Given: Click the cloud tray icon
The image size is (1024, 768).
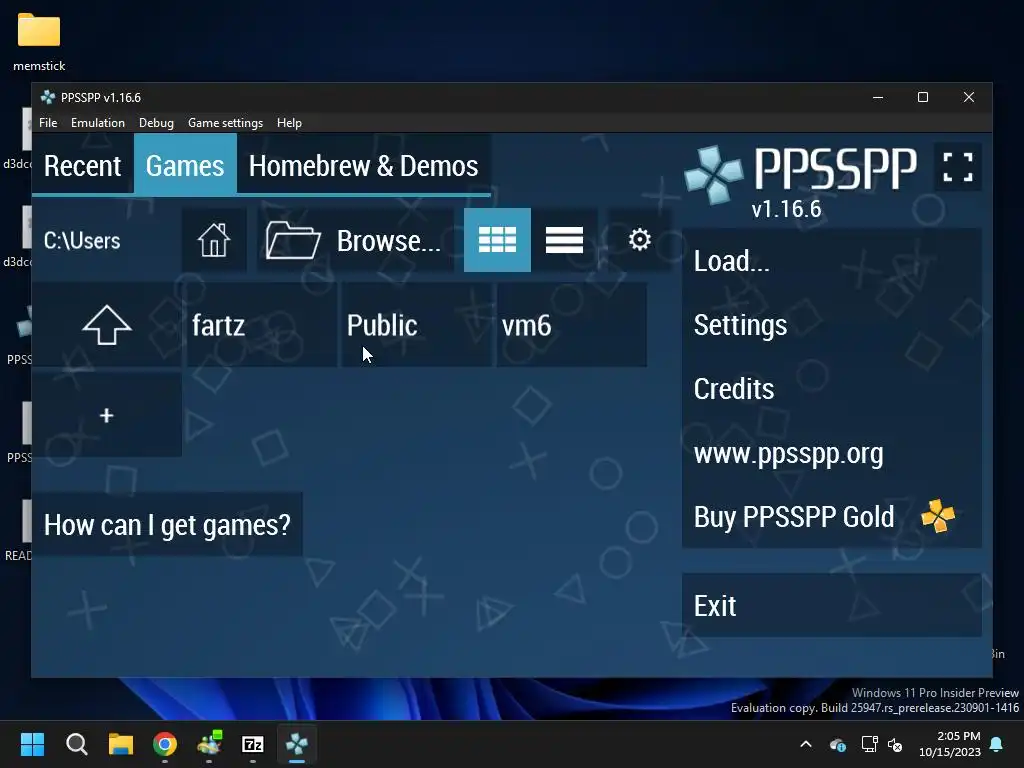Looking at the screenshot, I should click(x=838, y=744).
